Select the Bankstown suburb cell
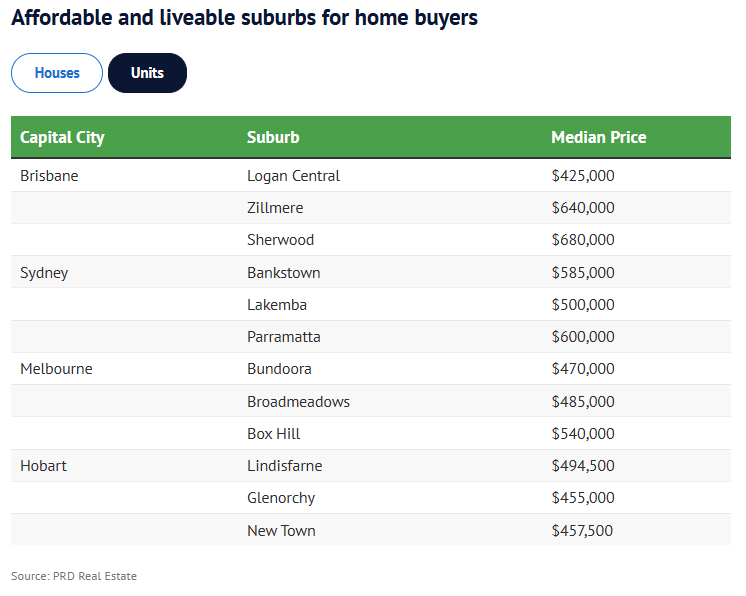Image resolution: width=746 pixels, height=596 pixels. [283, 273]
